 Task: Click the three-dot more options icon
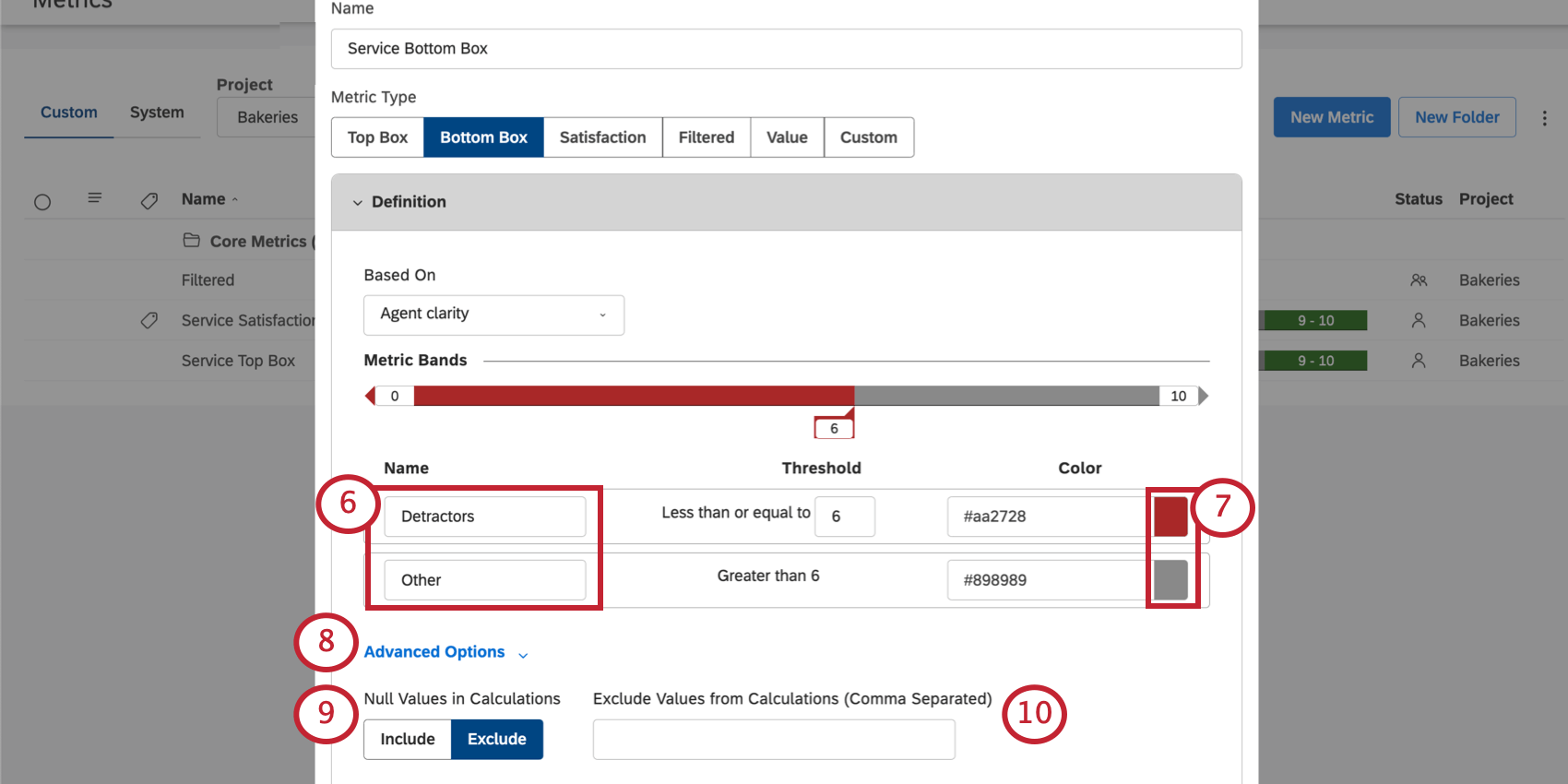[1544, 118]
